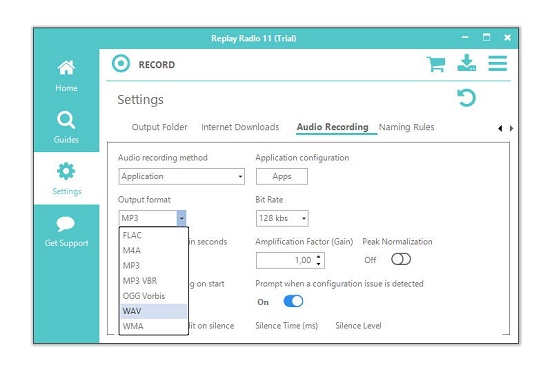Choose M4A from output format list
Viewport: 550px width, 376px height.
point(153,250)
